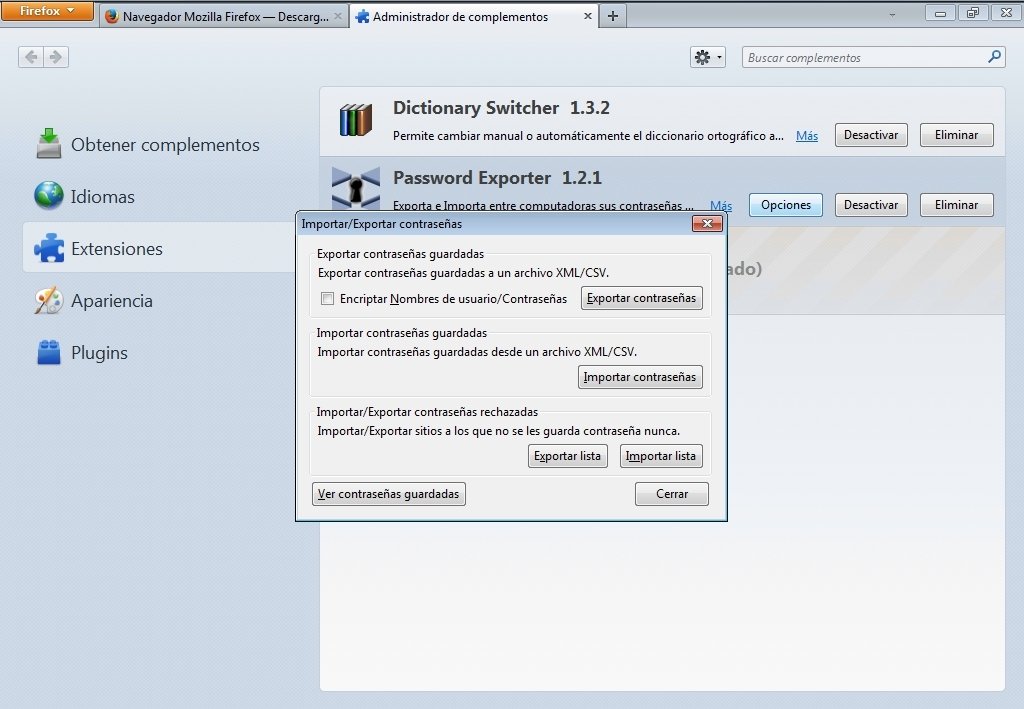Disable the Password Exporter extension
Viewport: 1024px width, 709px height.
(871, 205)
